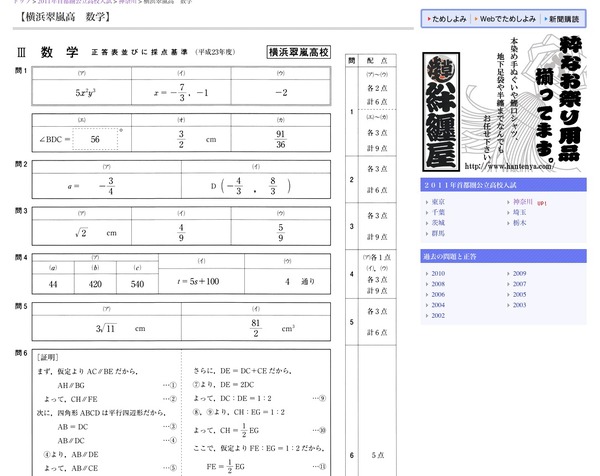Viewport: 600px width, 476px height.
Task: Click the value 540 in question 4
Action: 137,284
